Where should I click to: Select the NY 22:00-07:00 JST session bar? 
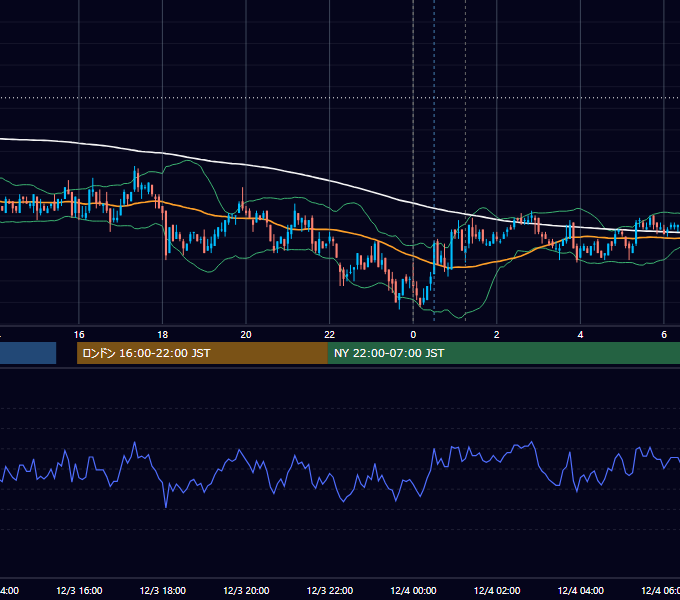tap(503, 353)
